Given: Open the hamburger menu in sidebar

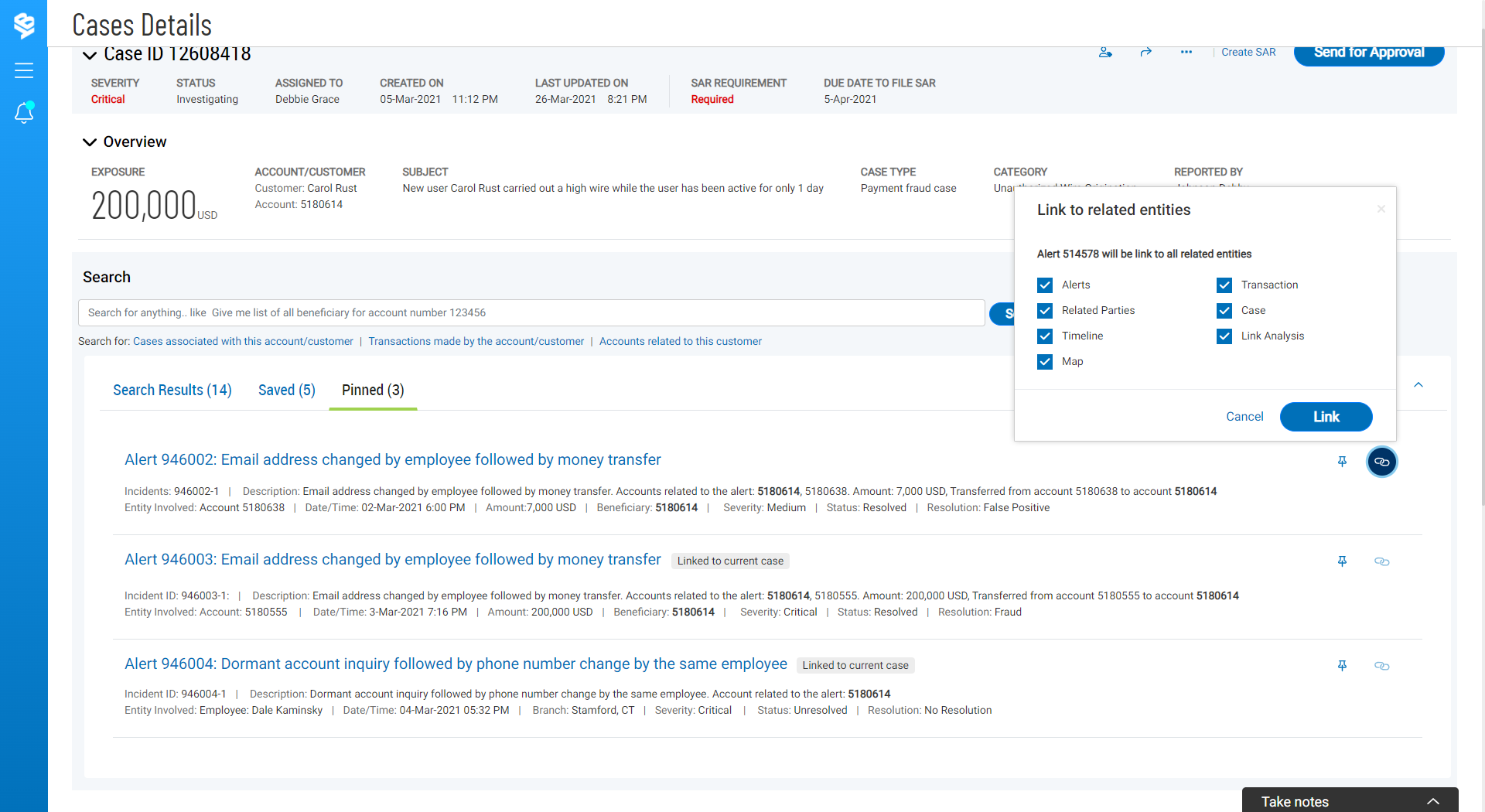Looking at the screenshot, I should point(24,70).
